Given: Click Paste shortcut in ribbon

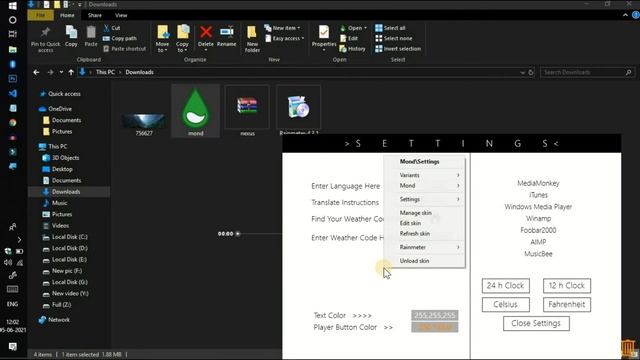Looking at the screenshot, I should point(124,49).
